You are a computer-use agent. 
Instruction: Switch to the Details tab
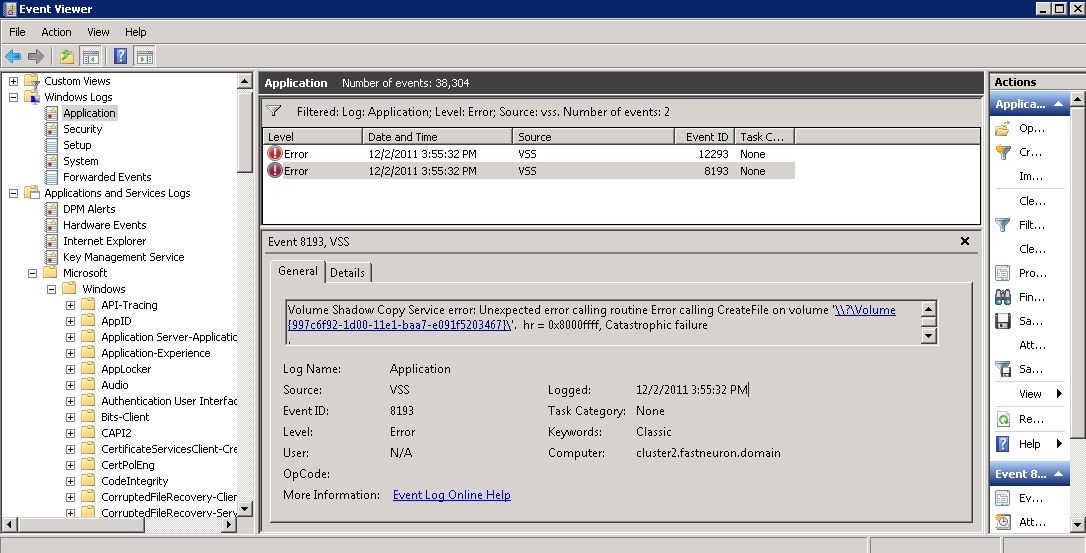point(347,272)
